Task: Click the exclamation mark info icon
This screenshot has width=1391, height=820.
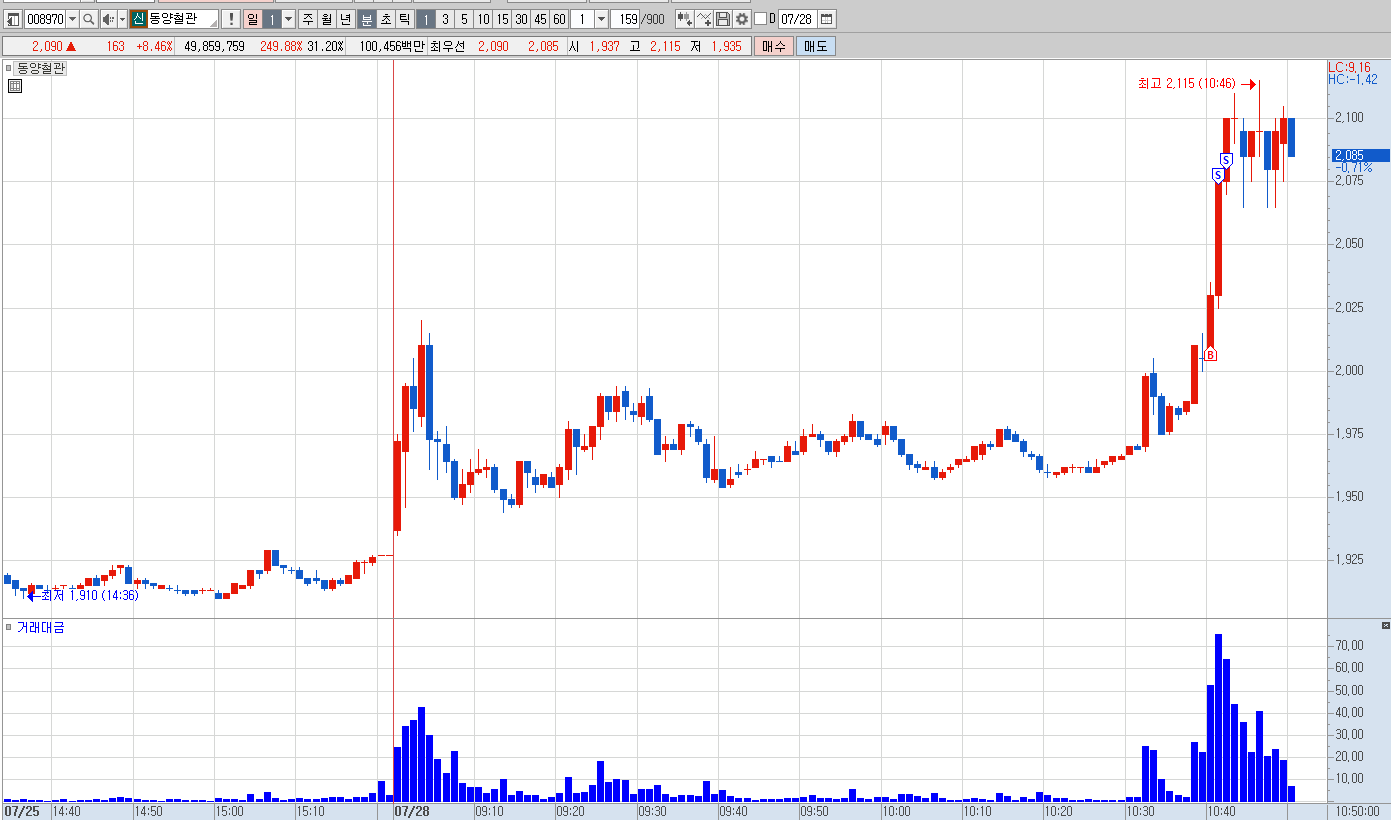Action: coord(231,19)
